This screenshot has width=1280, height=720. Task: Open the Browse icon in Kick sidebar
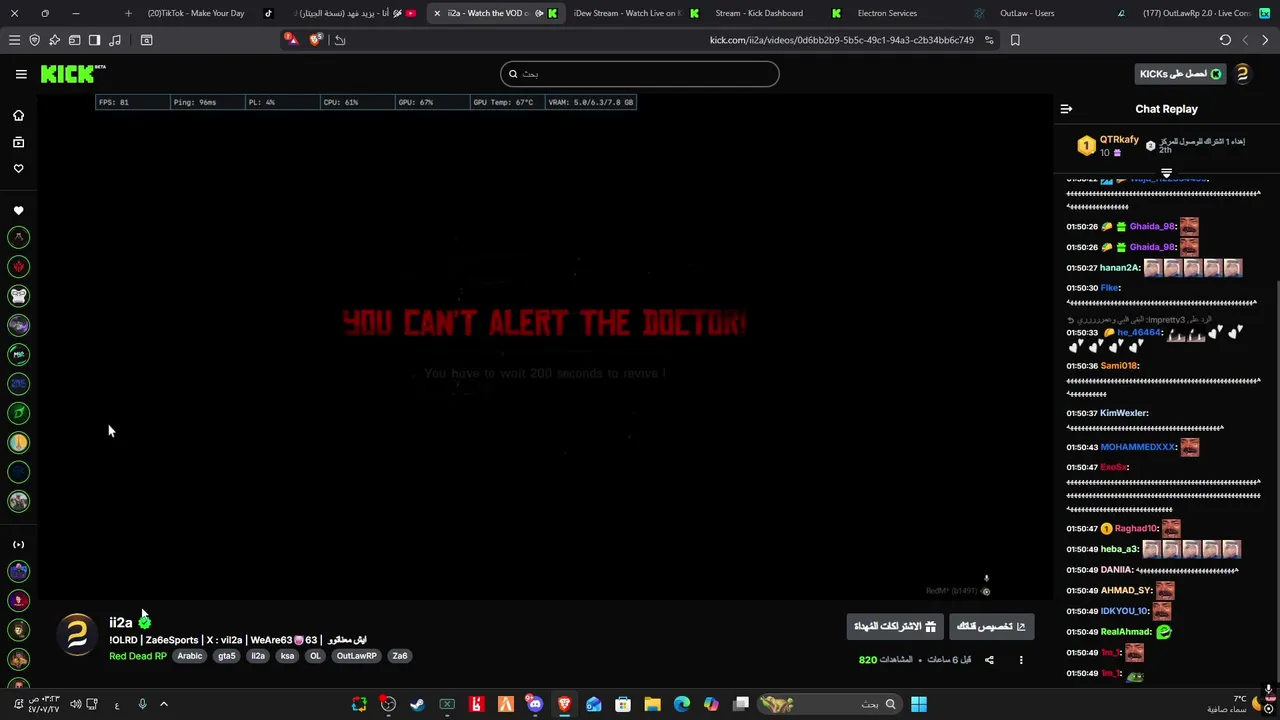18,142
